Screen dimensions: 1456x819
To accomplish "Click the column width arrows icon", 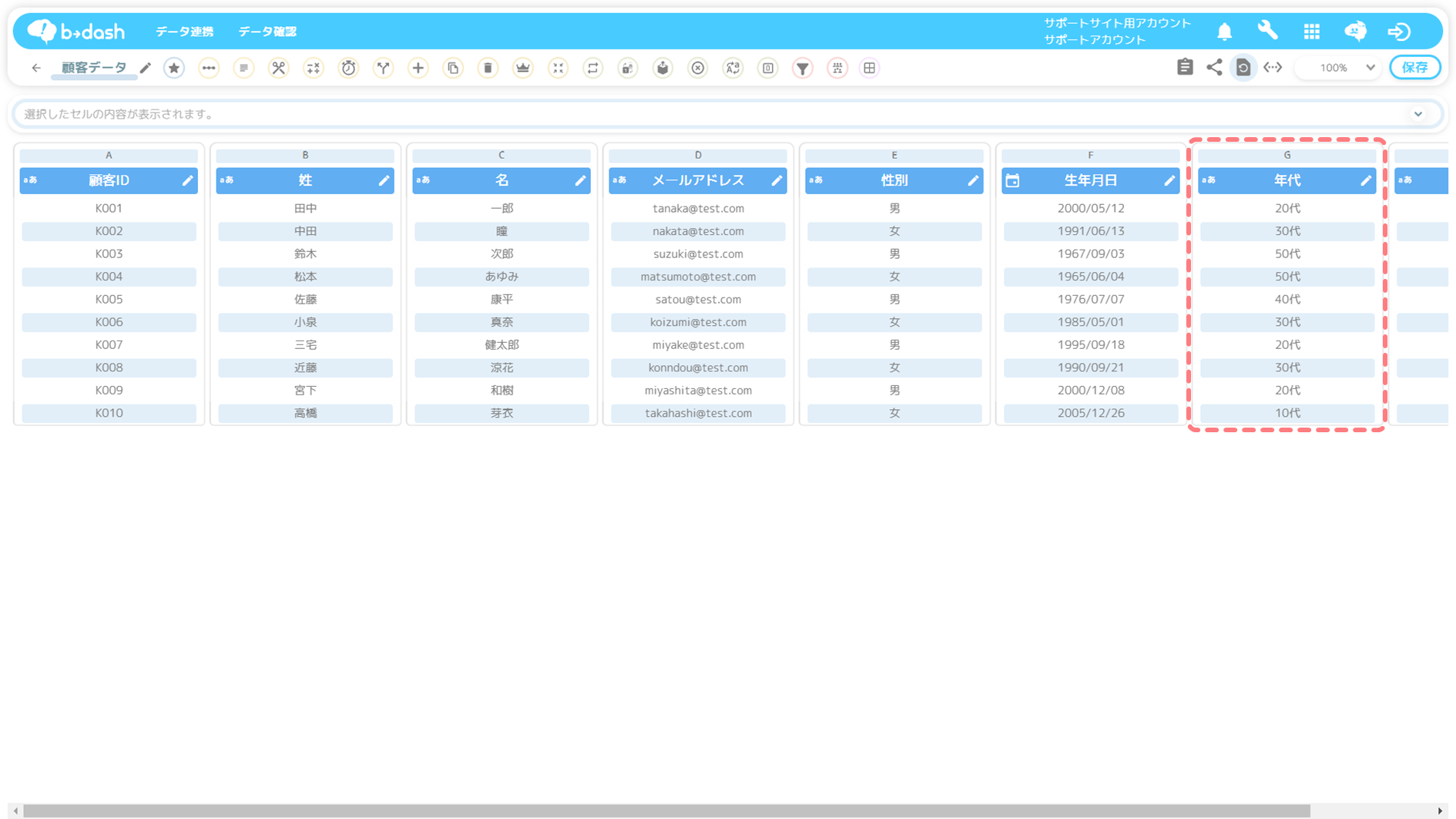I will 1273,67.
